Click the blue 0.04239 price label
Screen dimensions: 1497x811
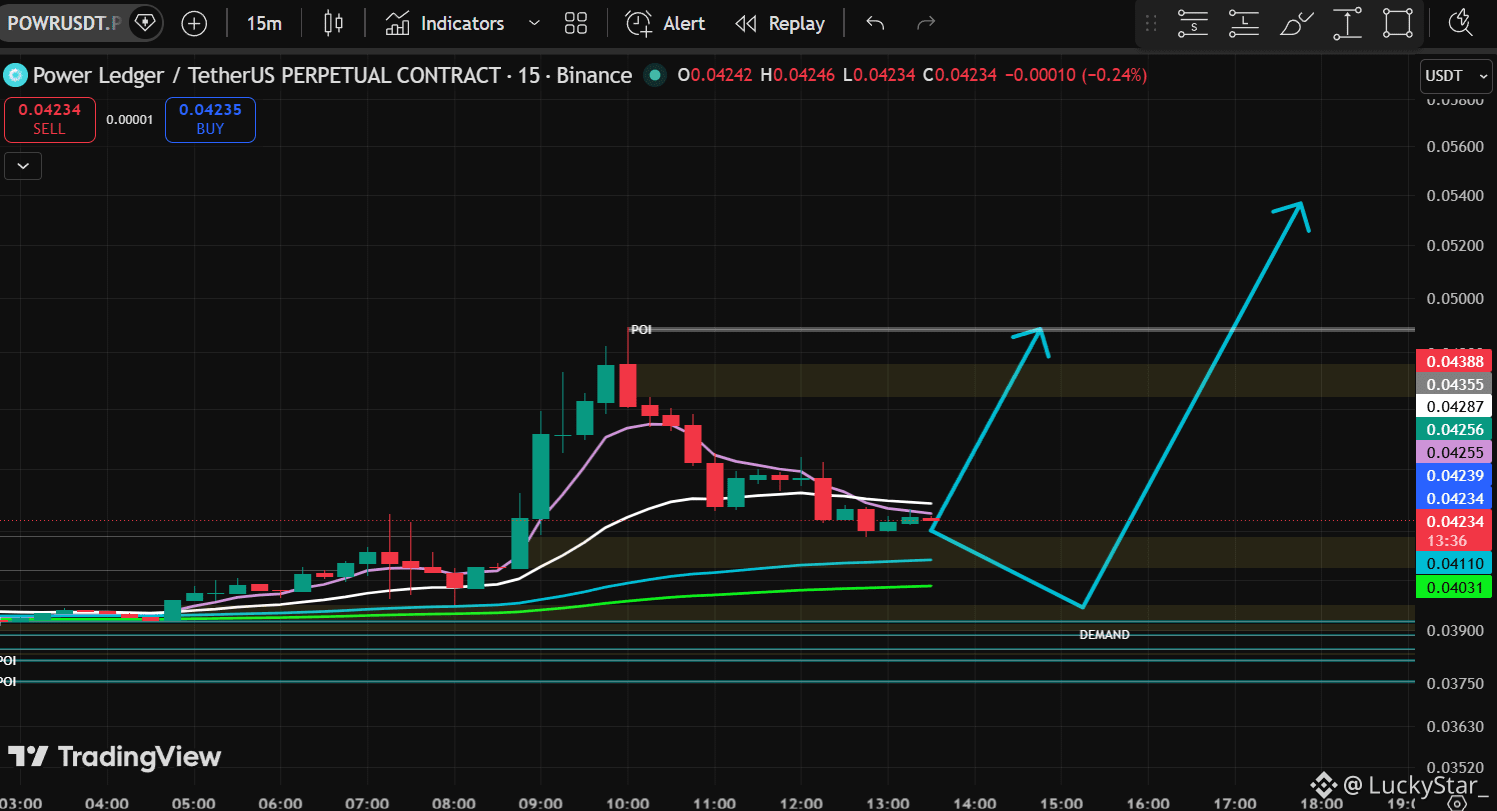tap(1455, 475)
